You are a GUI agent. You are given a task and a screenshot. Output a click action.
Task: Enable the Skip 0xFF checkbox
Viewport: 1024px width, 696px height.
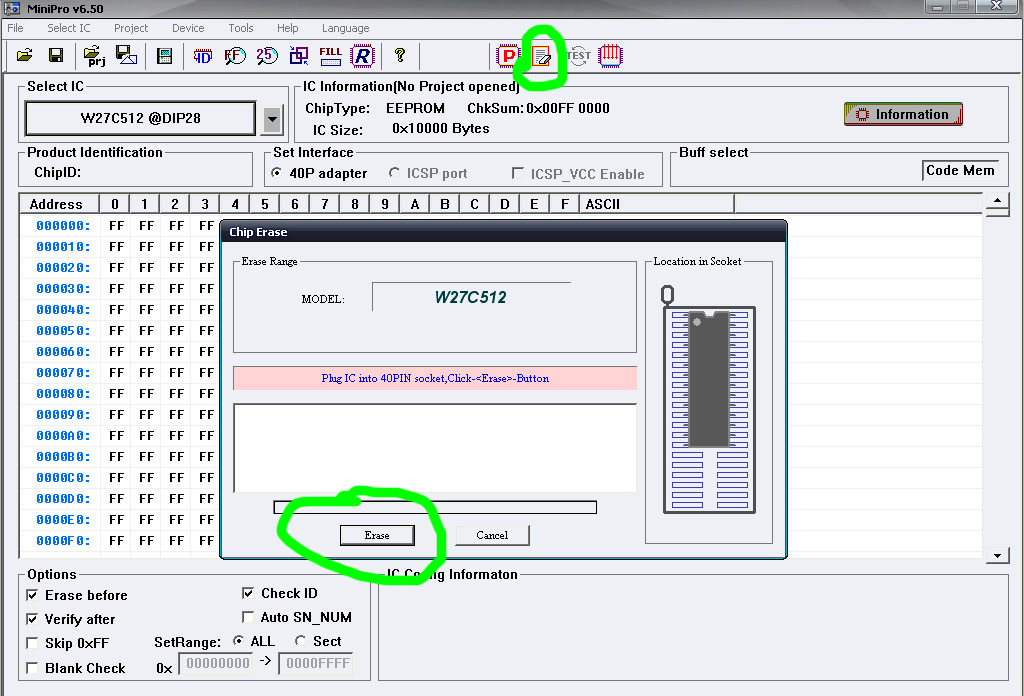(x=31, y=643)
